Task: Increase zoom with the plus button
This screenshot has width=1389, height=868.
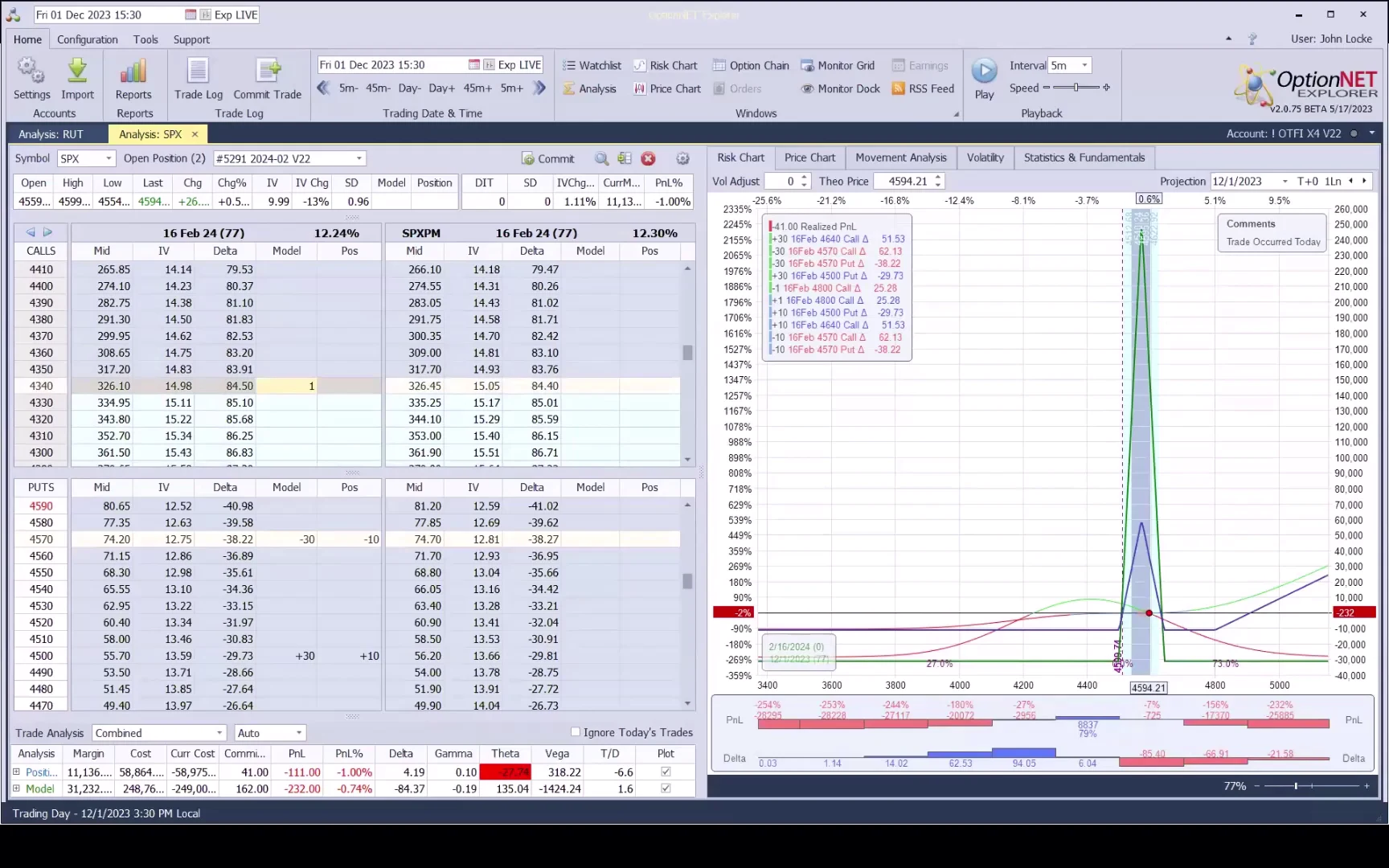Action: (1366, 786)
